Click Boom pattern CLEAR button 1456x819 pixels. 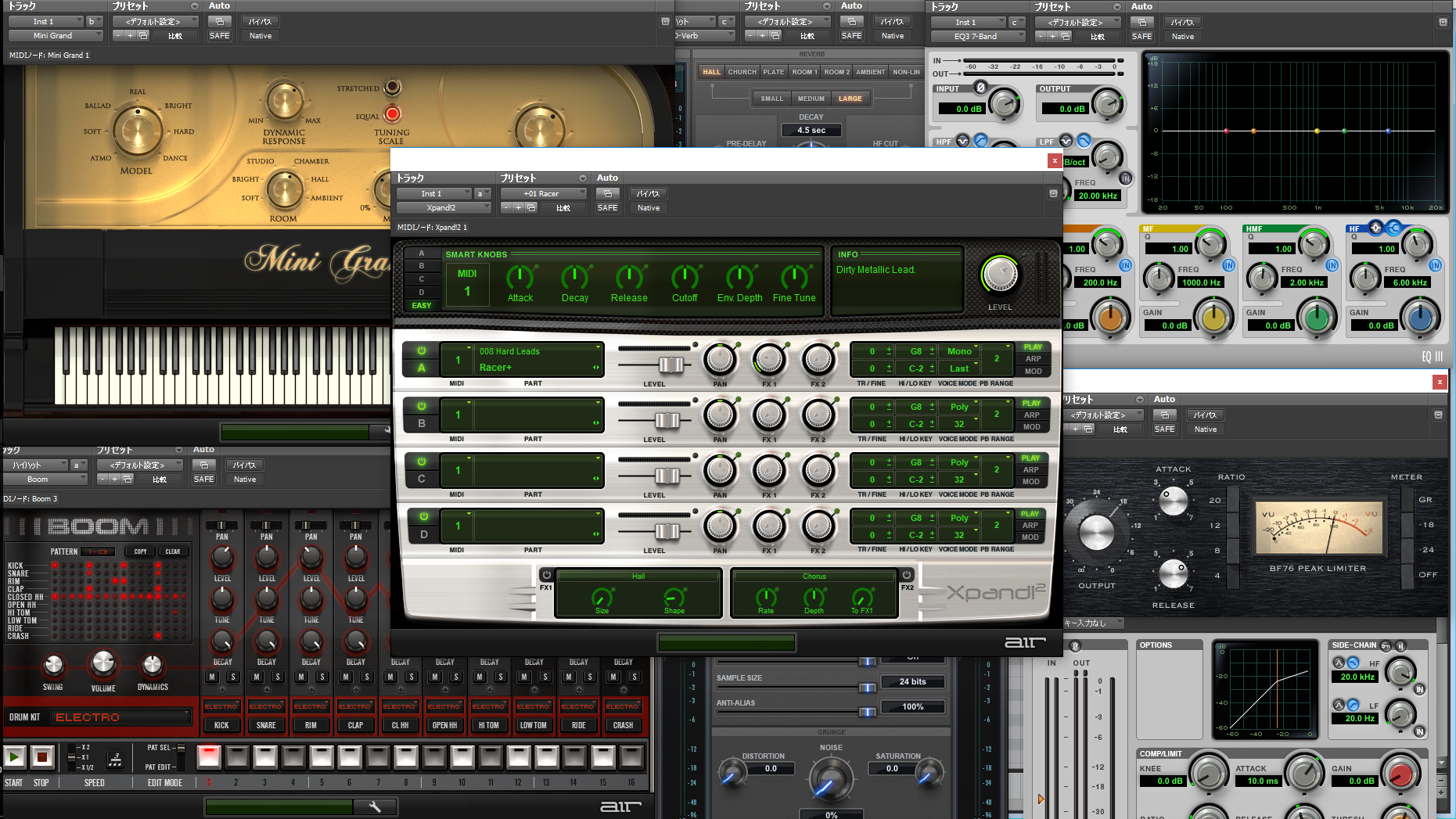tap(173, 551)
